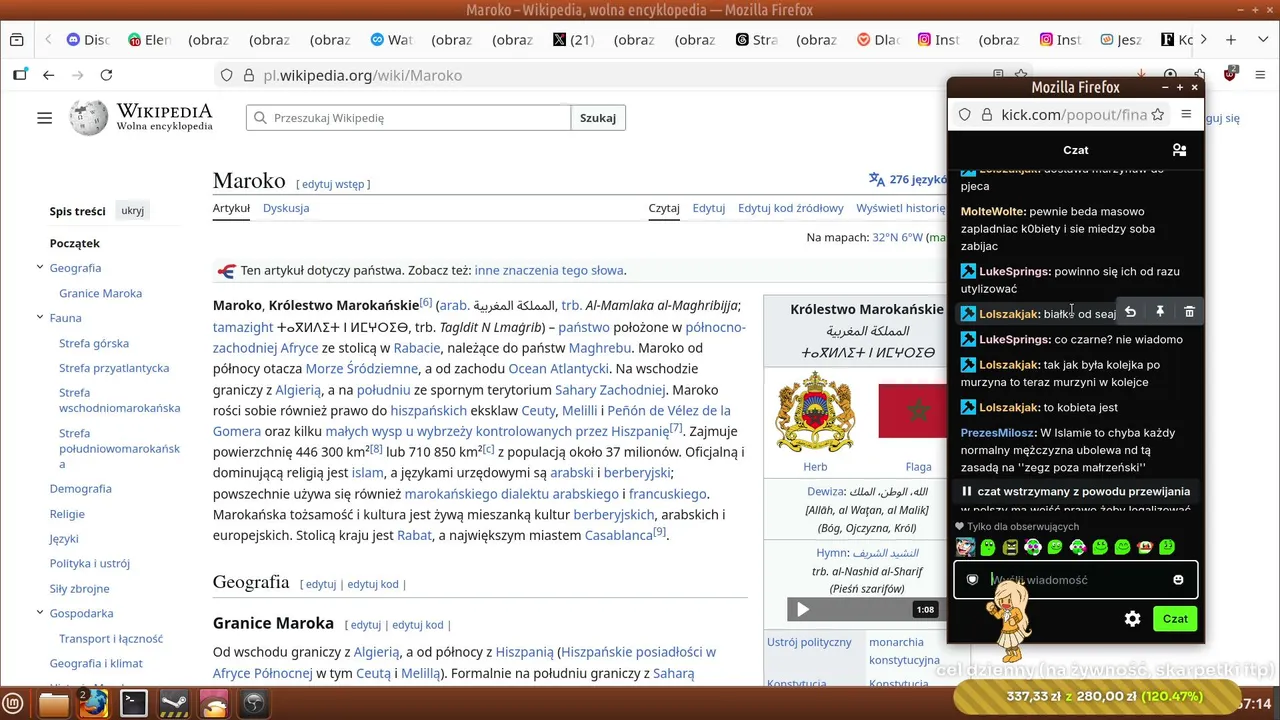
Task: Switch to Firefox in the taskbar
Action: [94, 704]
